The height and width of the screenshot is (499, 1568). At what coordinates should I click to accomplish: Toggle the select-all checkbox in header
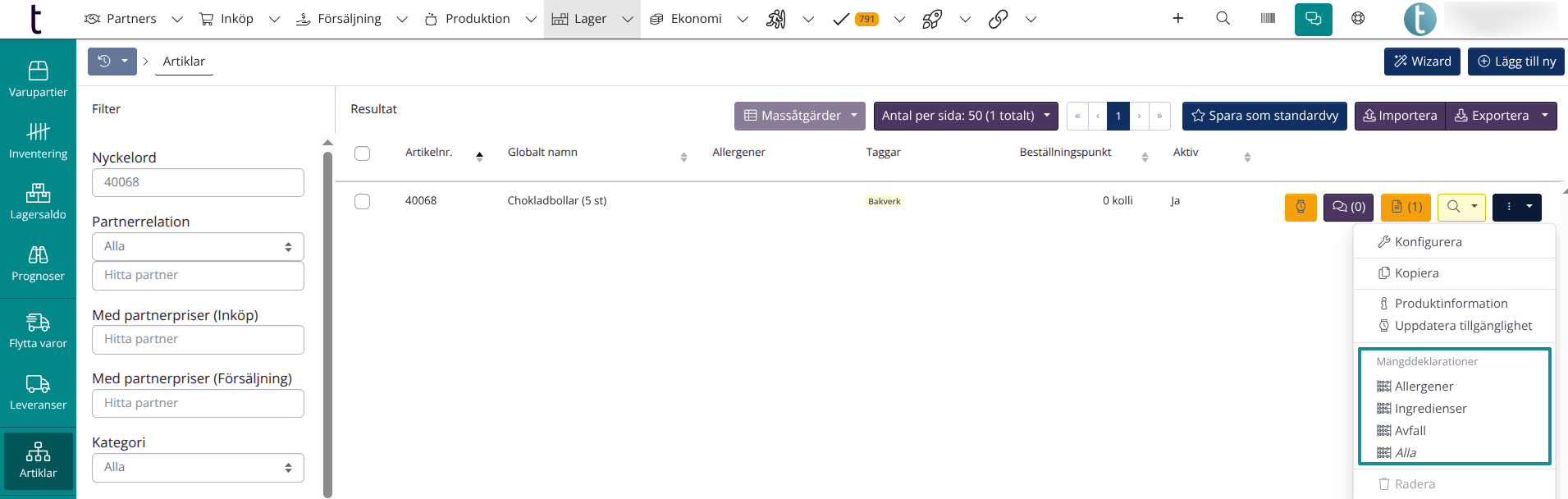click(x=362, y=153)
